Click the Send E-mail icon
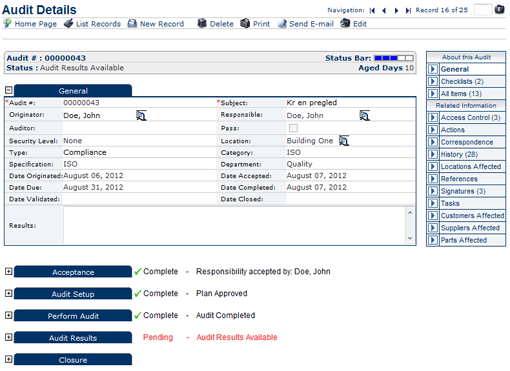 coord(282,24)
